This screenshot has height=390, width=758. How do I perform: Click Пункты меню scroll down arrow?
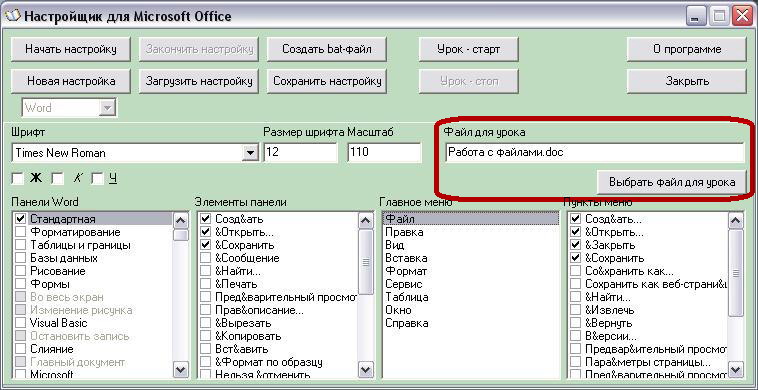point(736,370)
